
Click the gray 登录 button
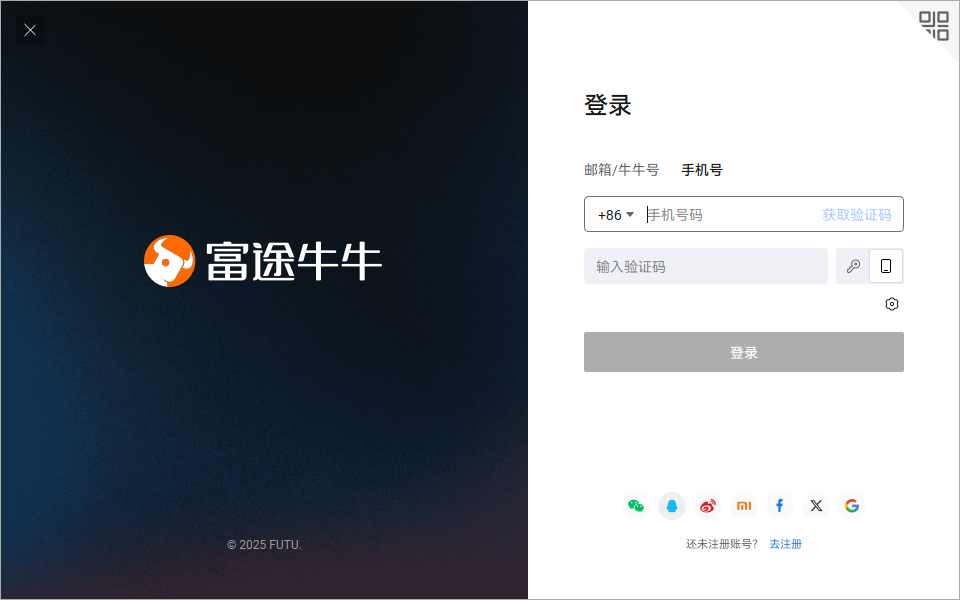(x=744, y=352)
